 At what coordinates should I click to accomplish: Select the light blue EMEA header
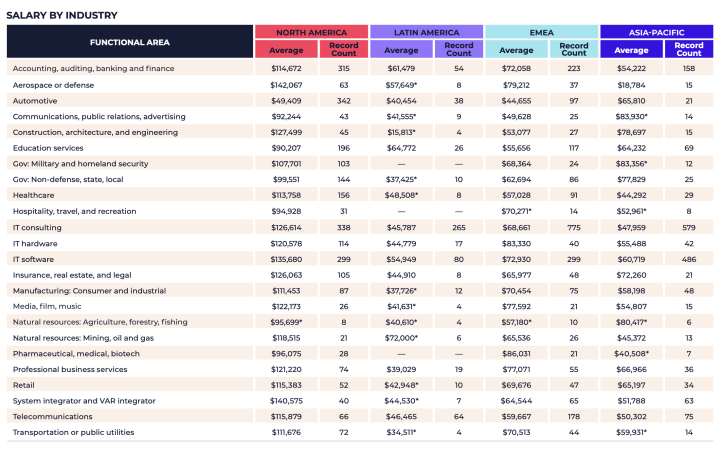540,32
